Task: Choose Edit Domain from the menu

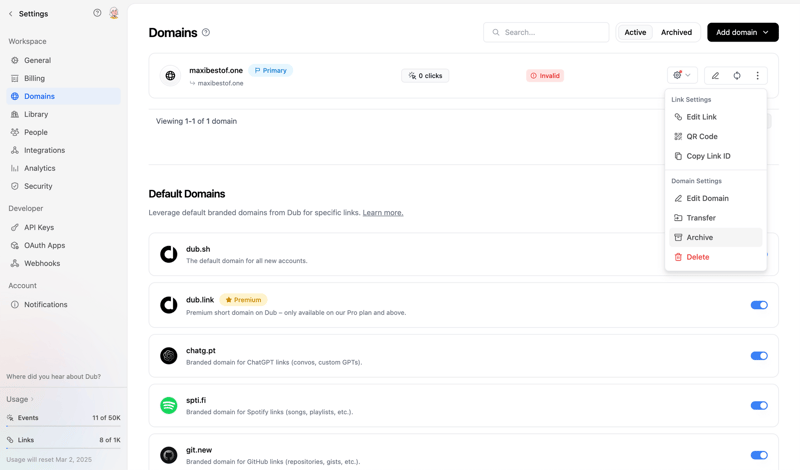Action: click(715, 198)
